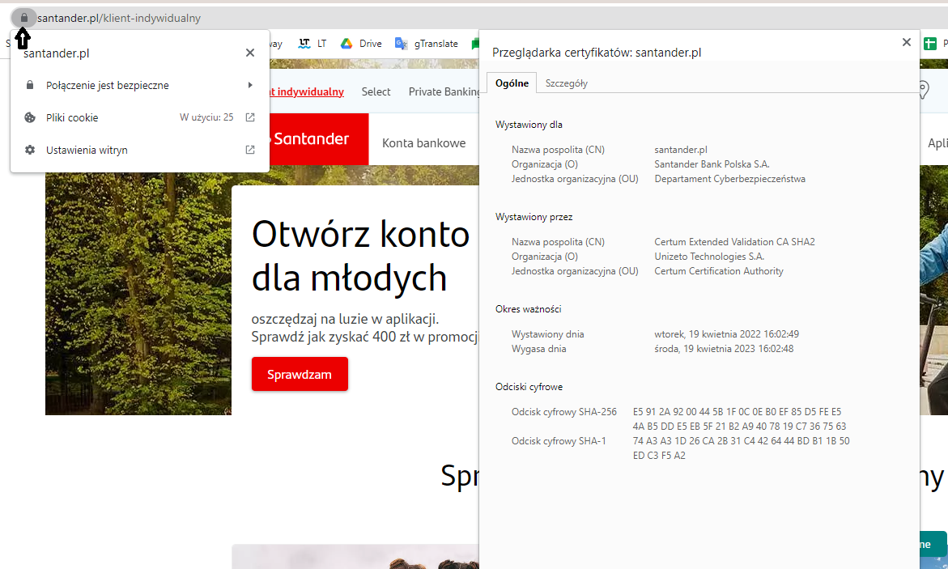
Task: Click the red Sprawdzam button
Action: click(300, 374)
